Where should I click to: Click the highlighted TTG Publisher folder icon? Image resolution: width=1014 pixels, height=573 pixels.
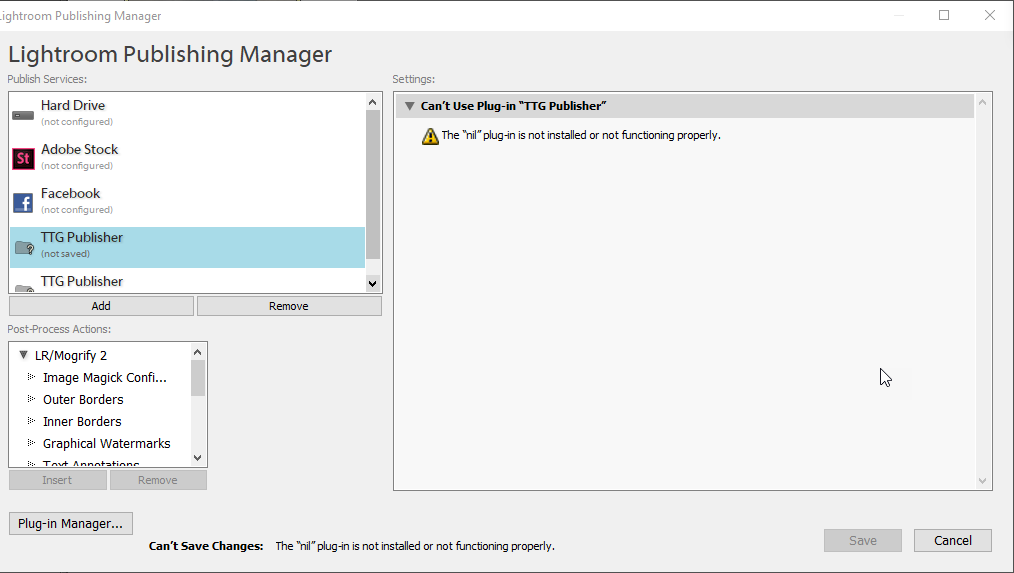pyautogui.click(x=24, y=247)
